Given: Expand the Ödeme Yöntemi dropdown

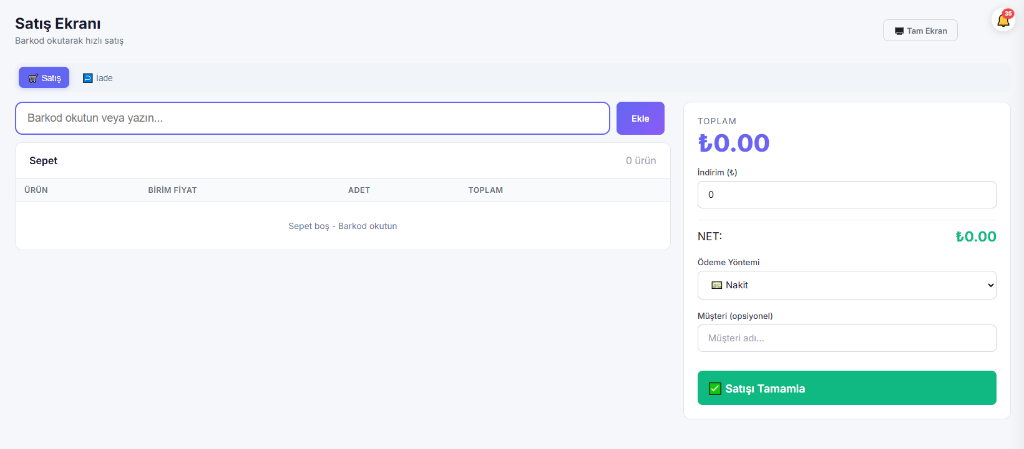Looking at the screenshot, I should coord(846,285).
